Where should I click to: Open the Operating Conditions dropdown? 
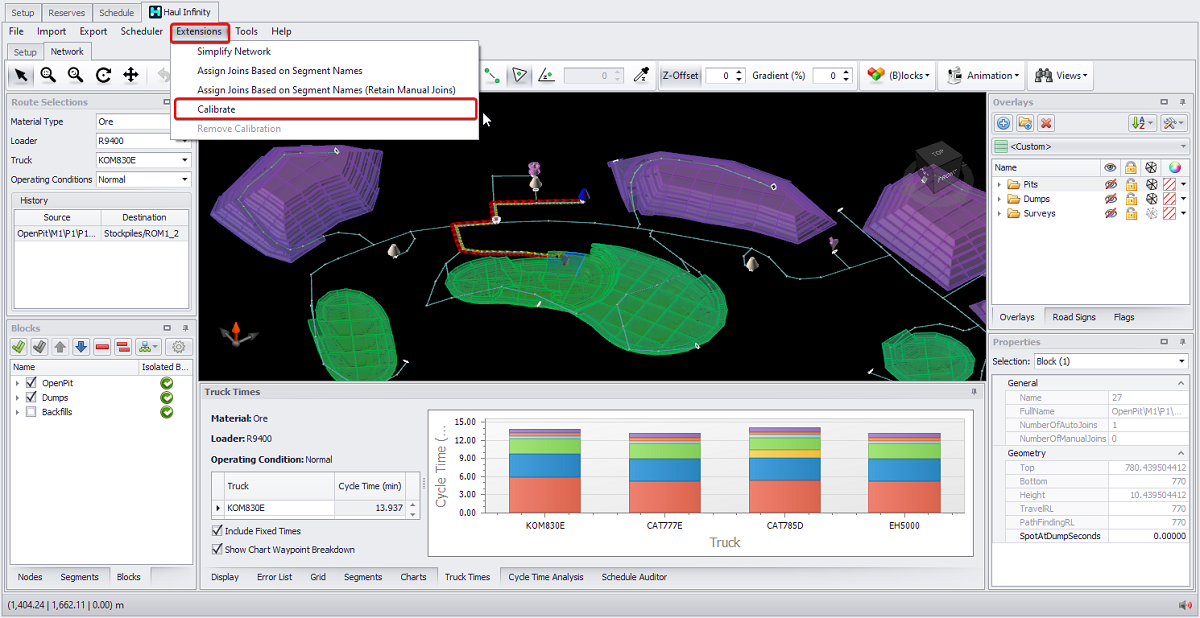point(185,180)
